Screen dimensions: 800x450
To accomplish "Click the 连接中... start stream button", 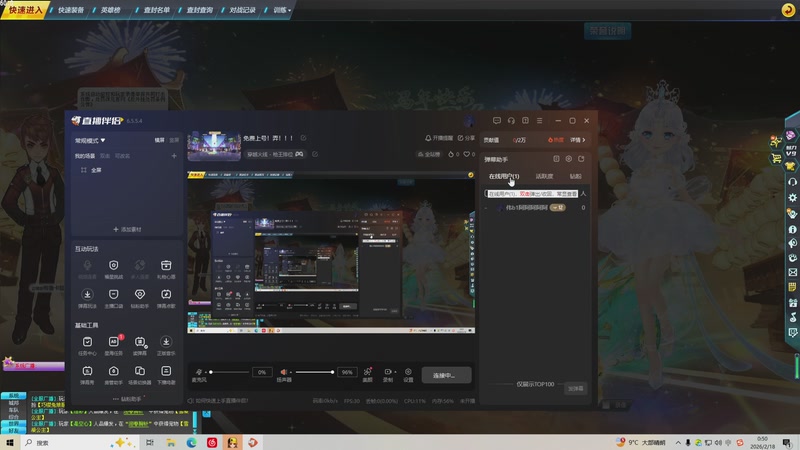I will (446, 376).
